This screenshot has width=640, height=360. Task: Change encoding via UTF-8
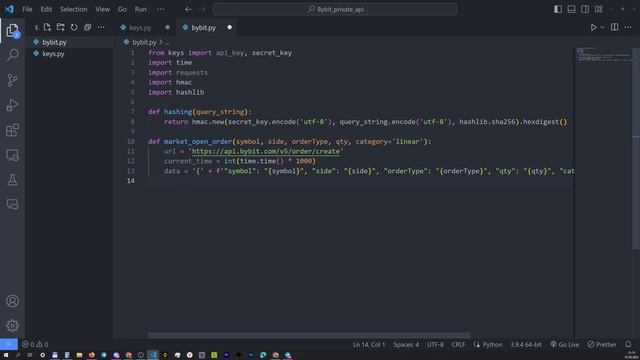(435, 344)
